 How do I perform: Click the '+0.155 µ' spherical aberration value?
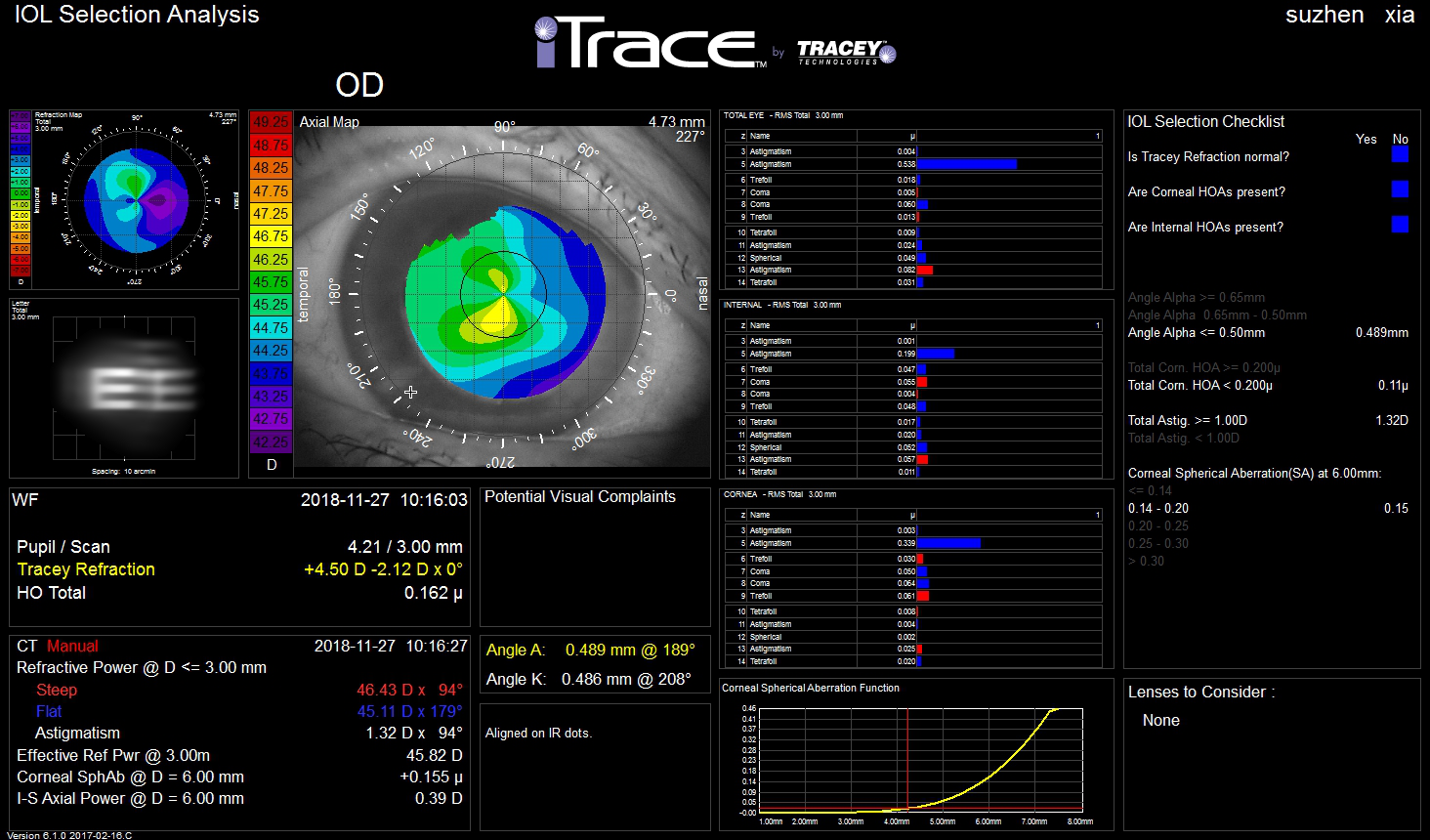(x=432, y=777)
